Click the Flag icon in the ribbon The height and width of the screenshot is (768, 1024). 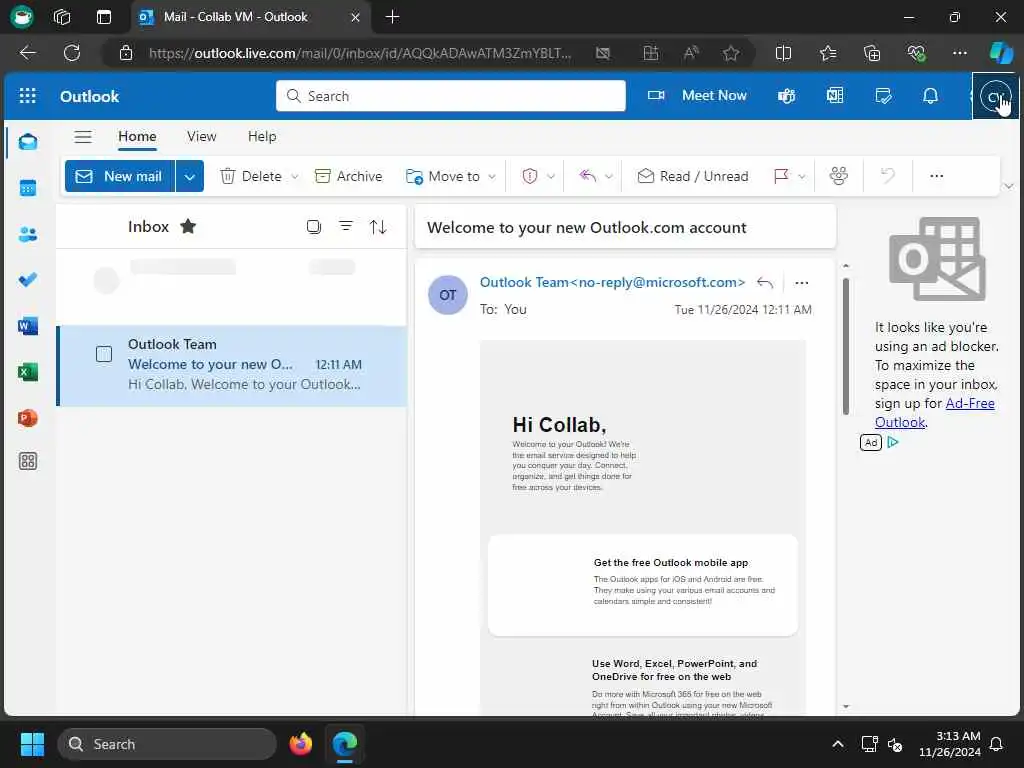(x=781, y=176)
